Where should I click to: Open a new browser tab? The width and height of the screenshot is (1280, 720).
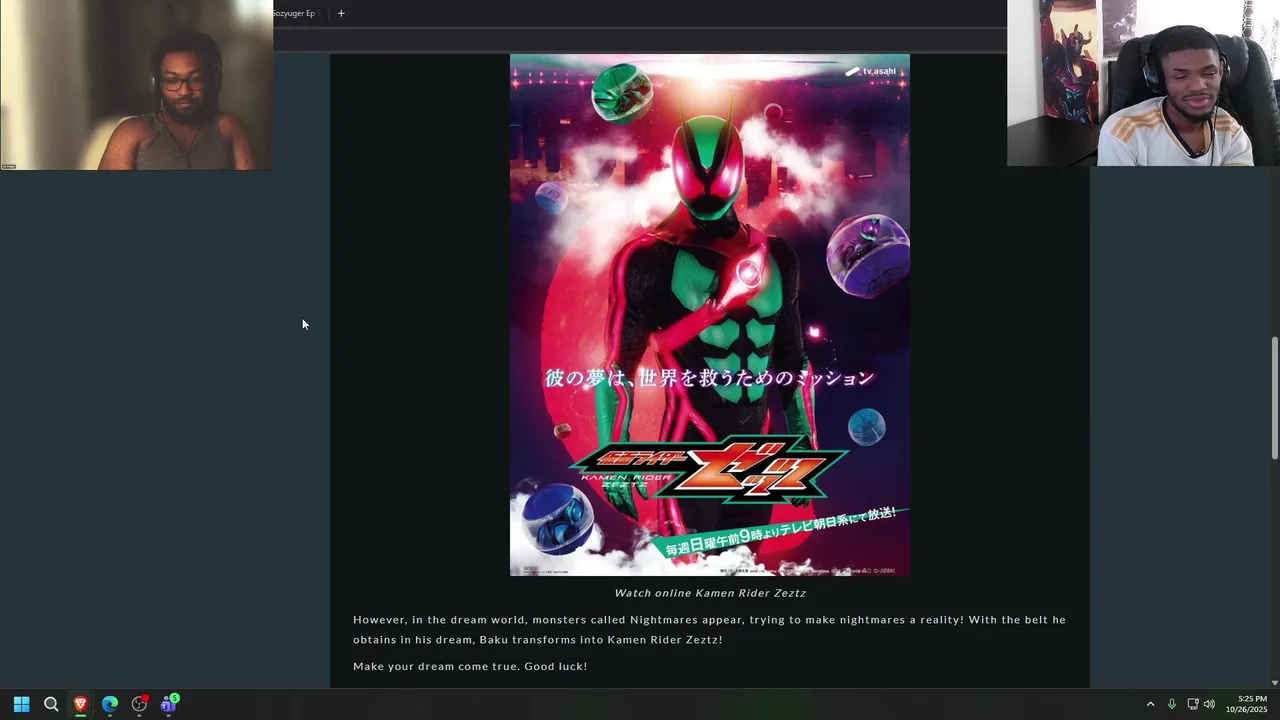click(x=341, y=13)
